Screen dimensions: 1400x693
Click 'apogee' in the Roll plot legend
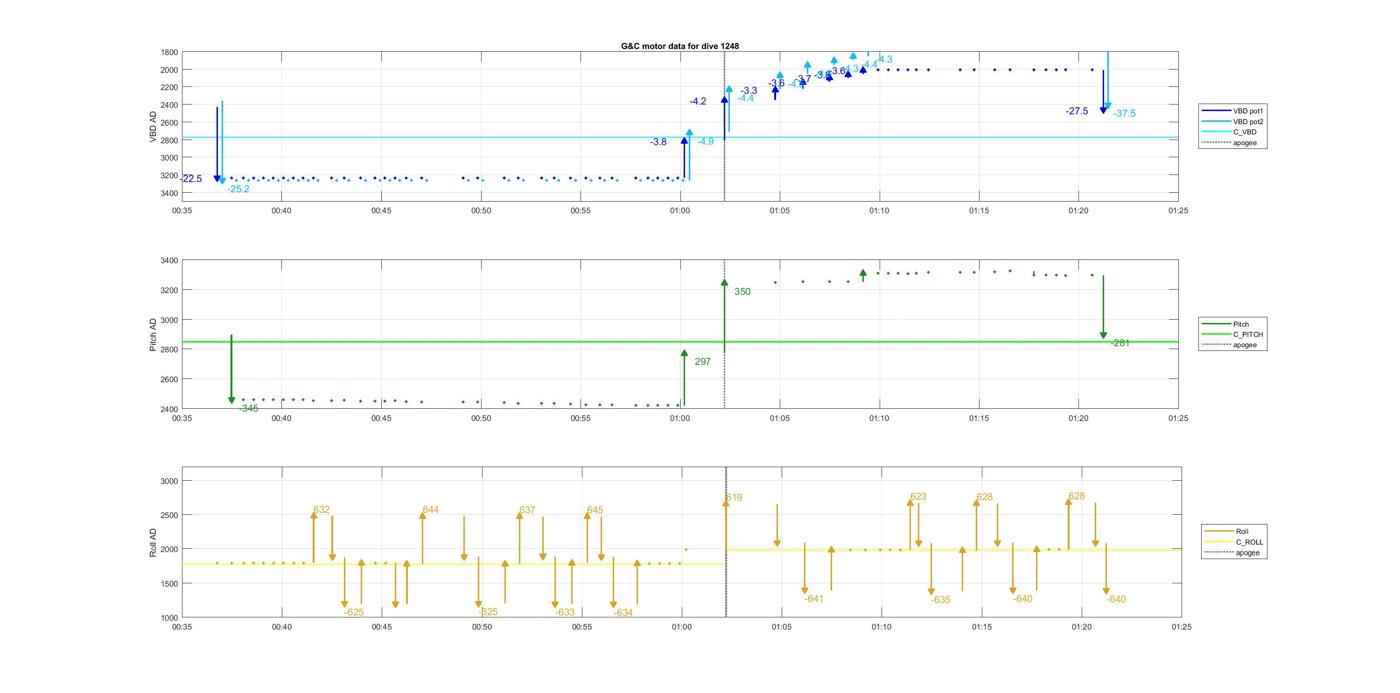(x=1234, y=553)
